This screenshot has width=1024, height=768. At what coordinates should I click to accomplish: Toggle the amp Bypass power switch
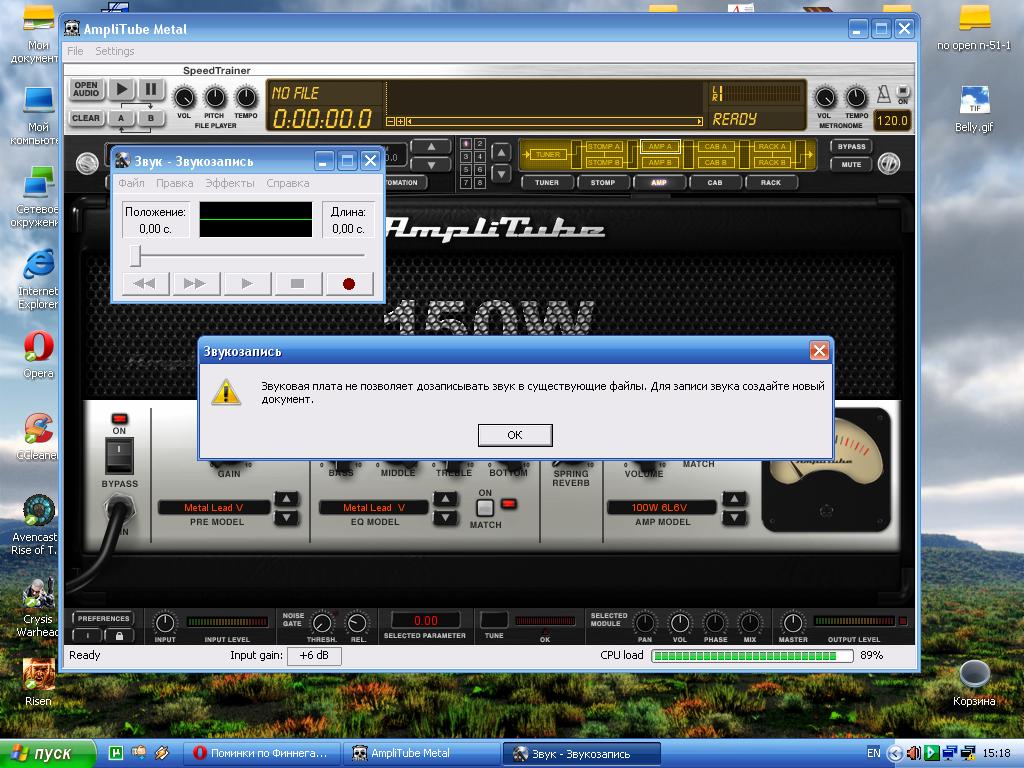point(119,457)
